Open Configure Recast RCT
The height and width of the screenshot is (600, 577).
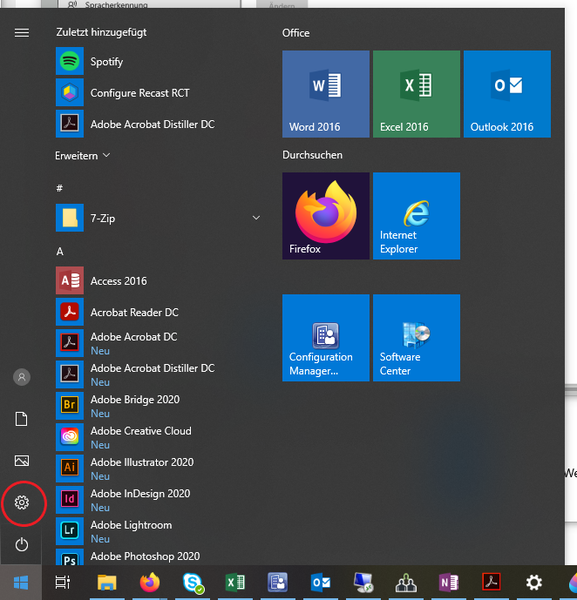[159, 93]
